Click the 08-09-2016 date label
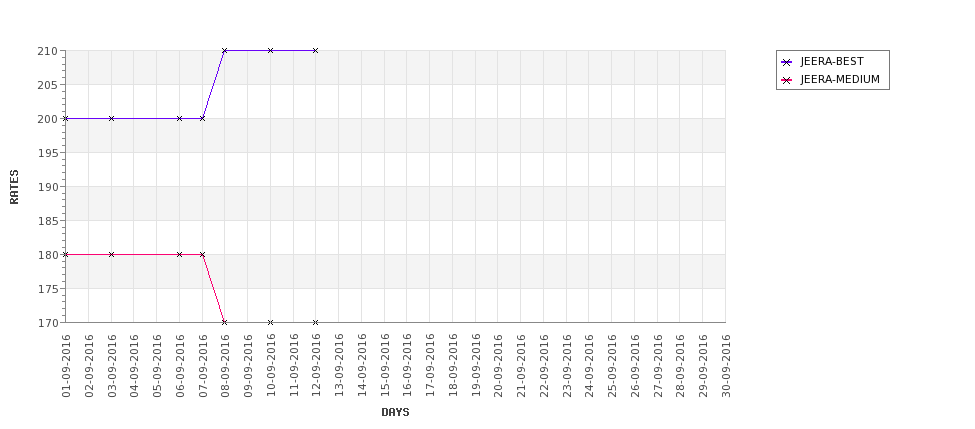The width and height of the screenshot is (975, 429). (225, 366)
